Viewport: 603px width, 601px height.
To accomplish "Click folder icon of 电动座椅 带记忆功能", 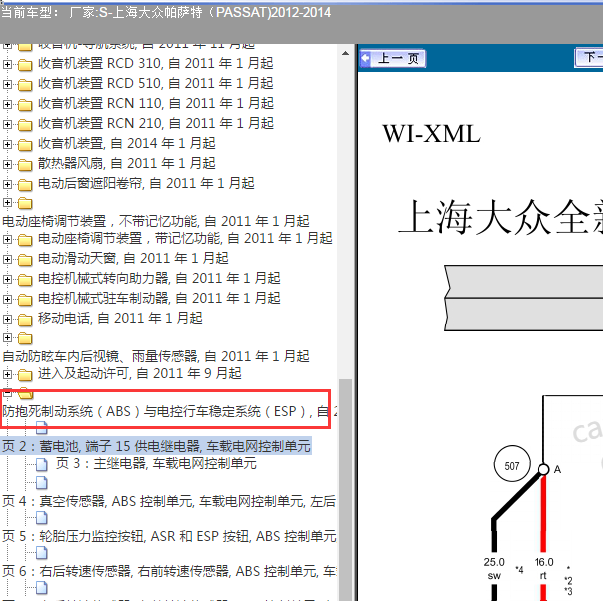I will [25, 240].
